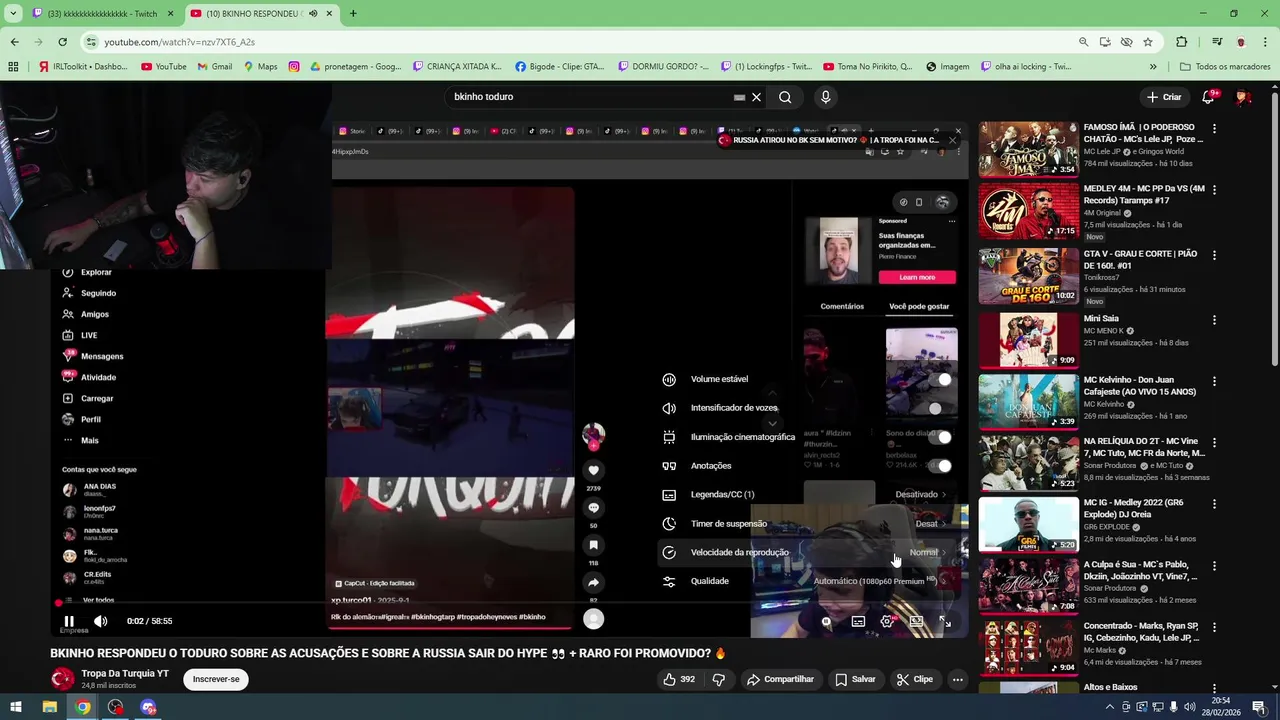Click Compartilhar button

780,679
